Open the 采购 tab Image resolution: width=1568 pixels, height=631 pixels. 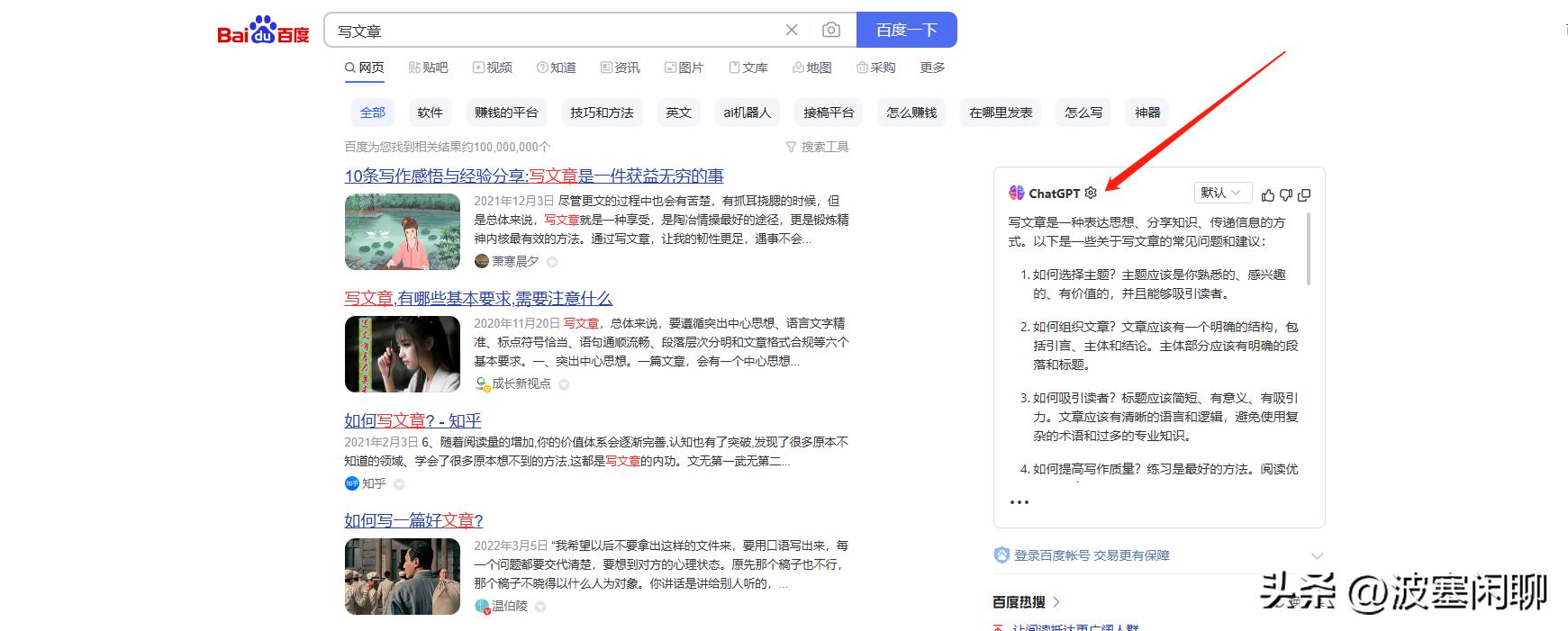click(876, 68)
